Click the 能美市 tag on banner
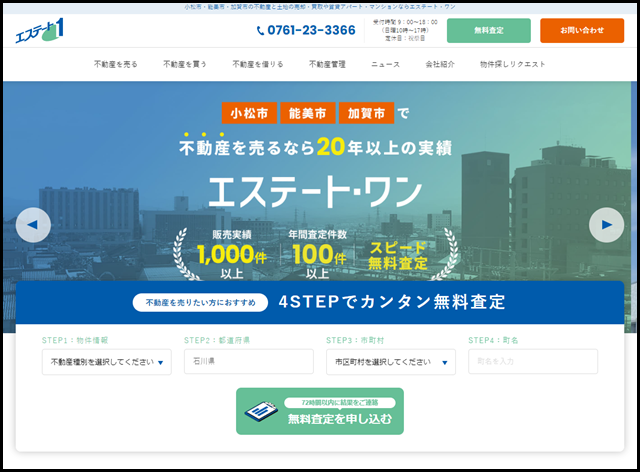Image resolution: width=640 pixels, height=472 pixels. point(308,113)
